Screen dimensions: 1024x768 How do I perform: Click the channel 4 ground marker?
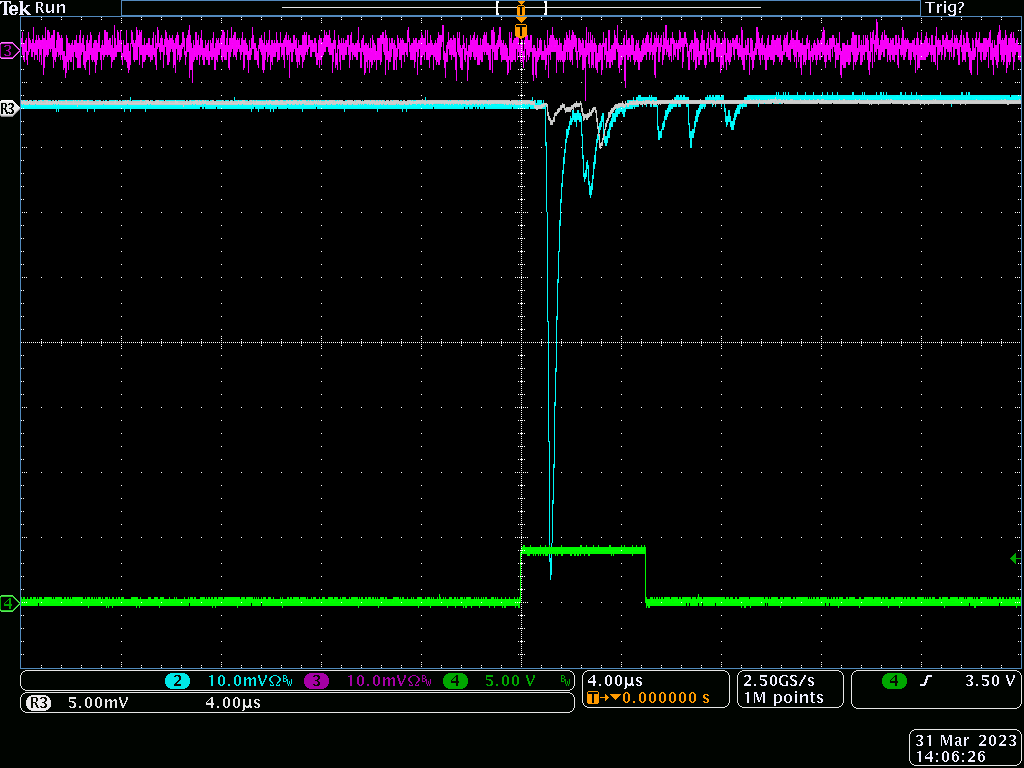click(x=9, y=603)
